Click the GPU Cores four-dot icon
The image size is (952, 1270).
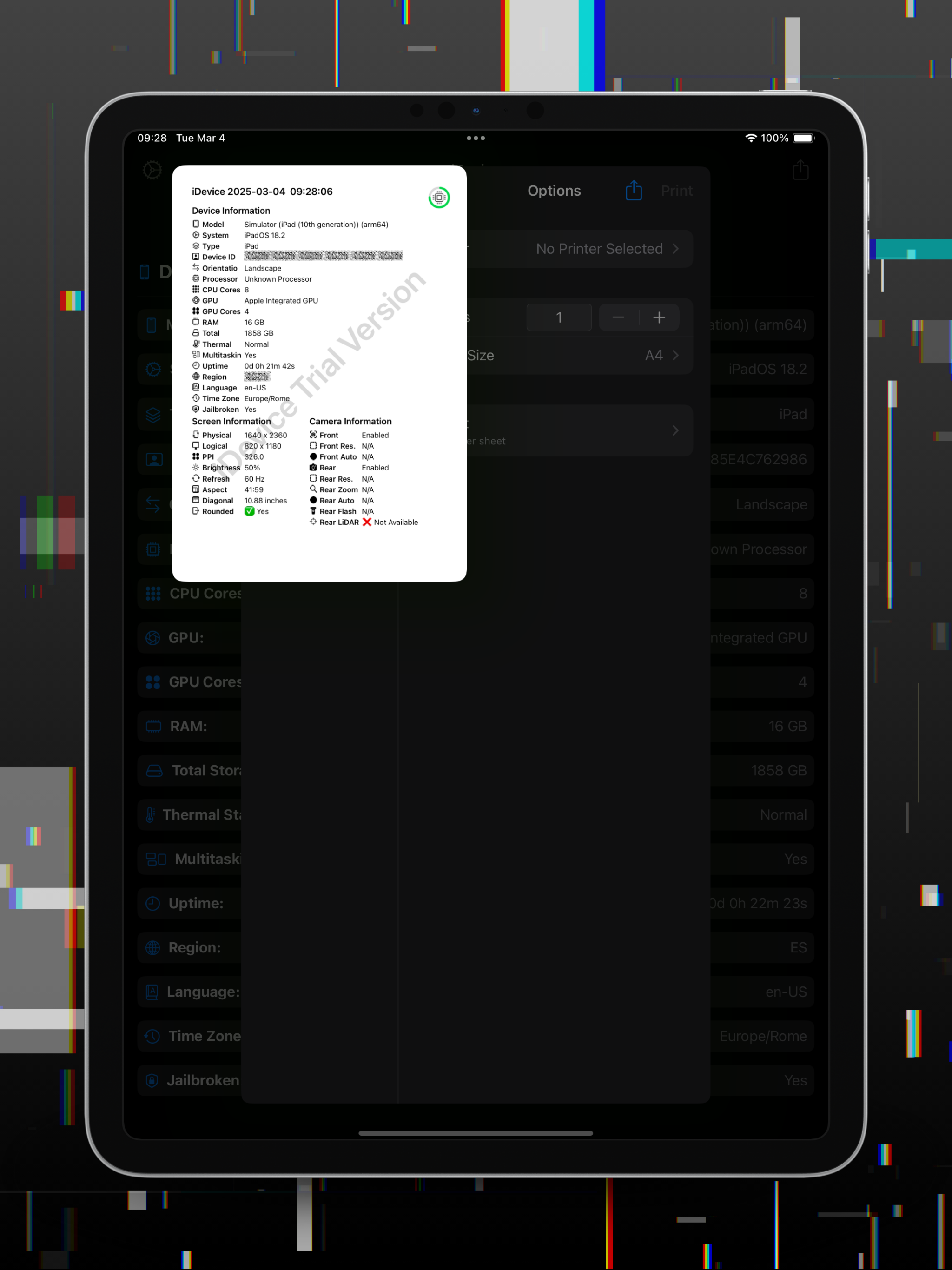click(x=153, y=682)
